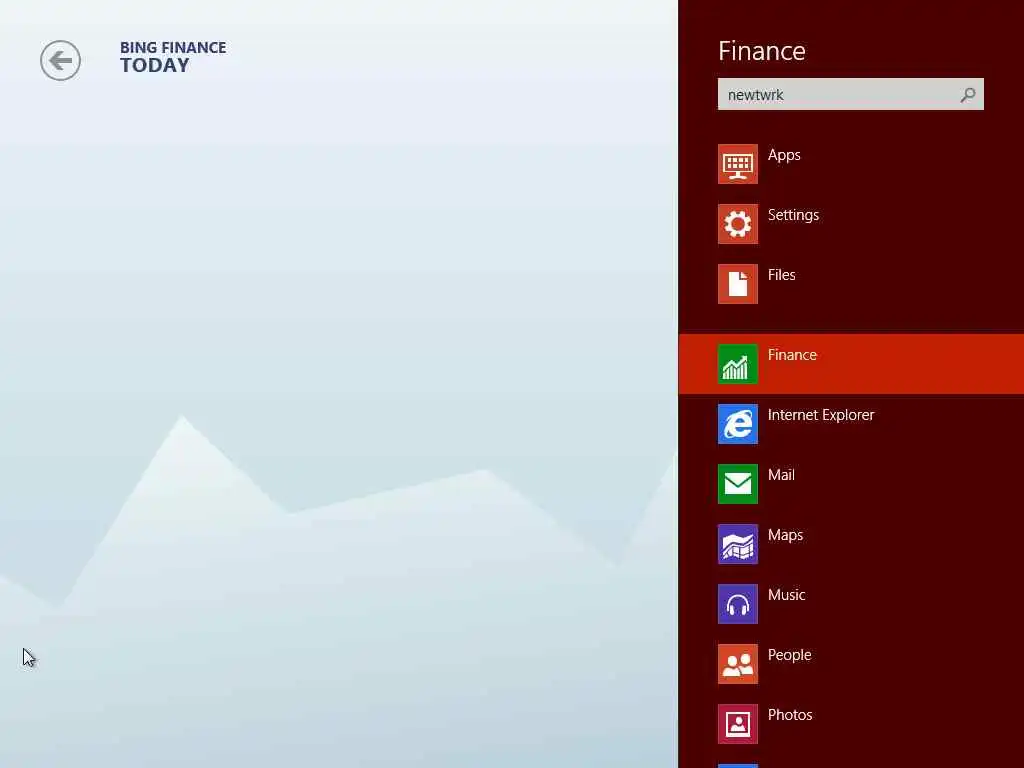Filter search results by Files label

point(781,275)
